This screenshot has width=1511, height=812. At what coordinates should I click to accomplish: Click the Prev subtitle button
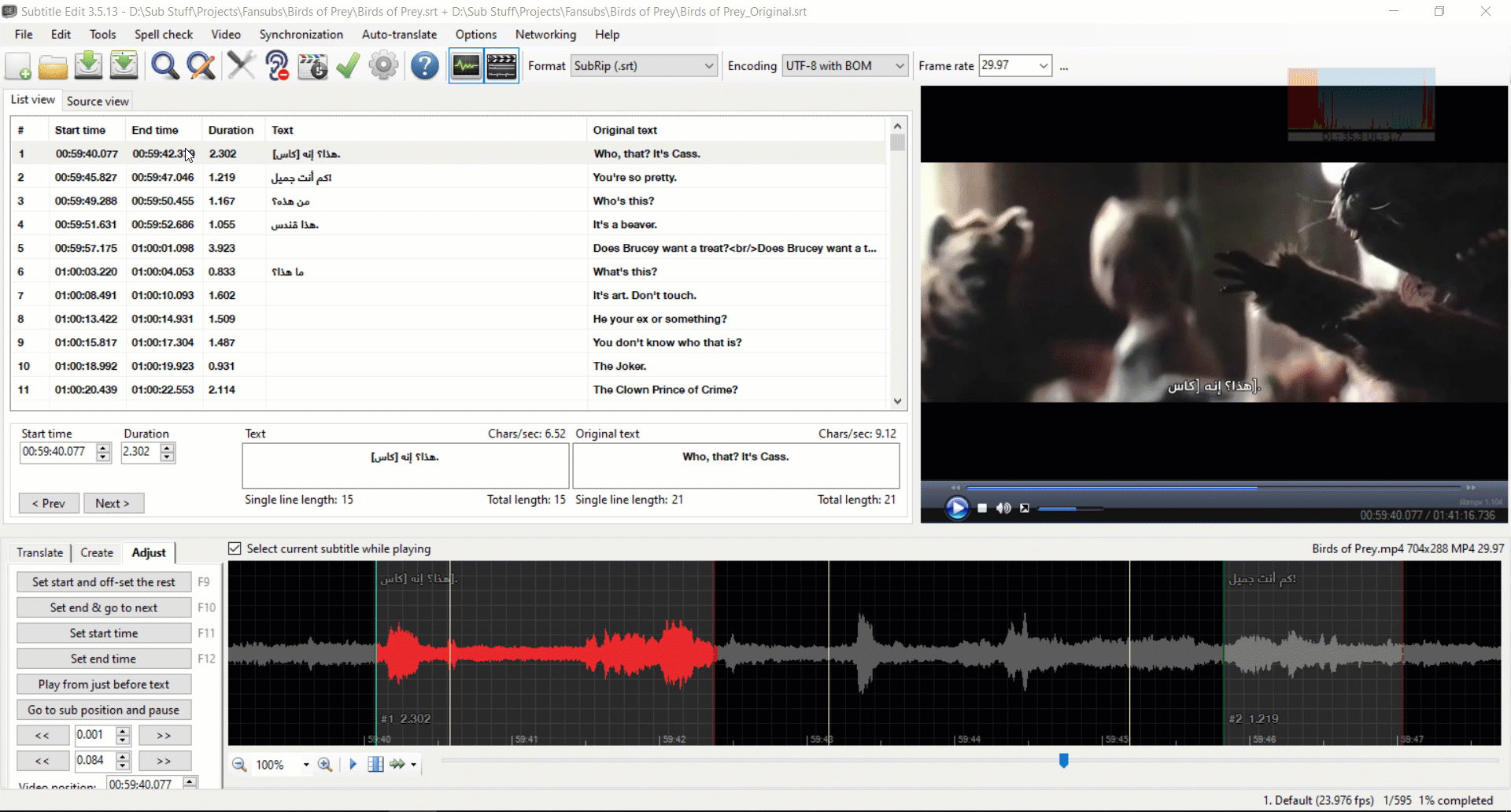click(48, 503)
